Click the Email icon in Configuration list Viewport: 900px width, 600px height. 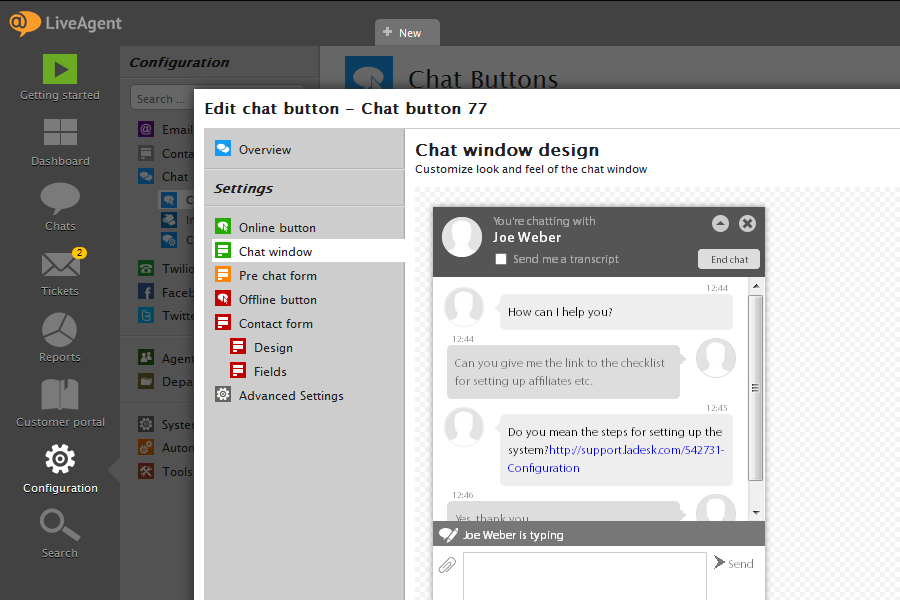click(x=146, y=129)
